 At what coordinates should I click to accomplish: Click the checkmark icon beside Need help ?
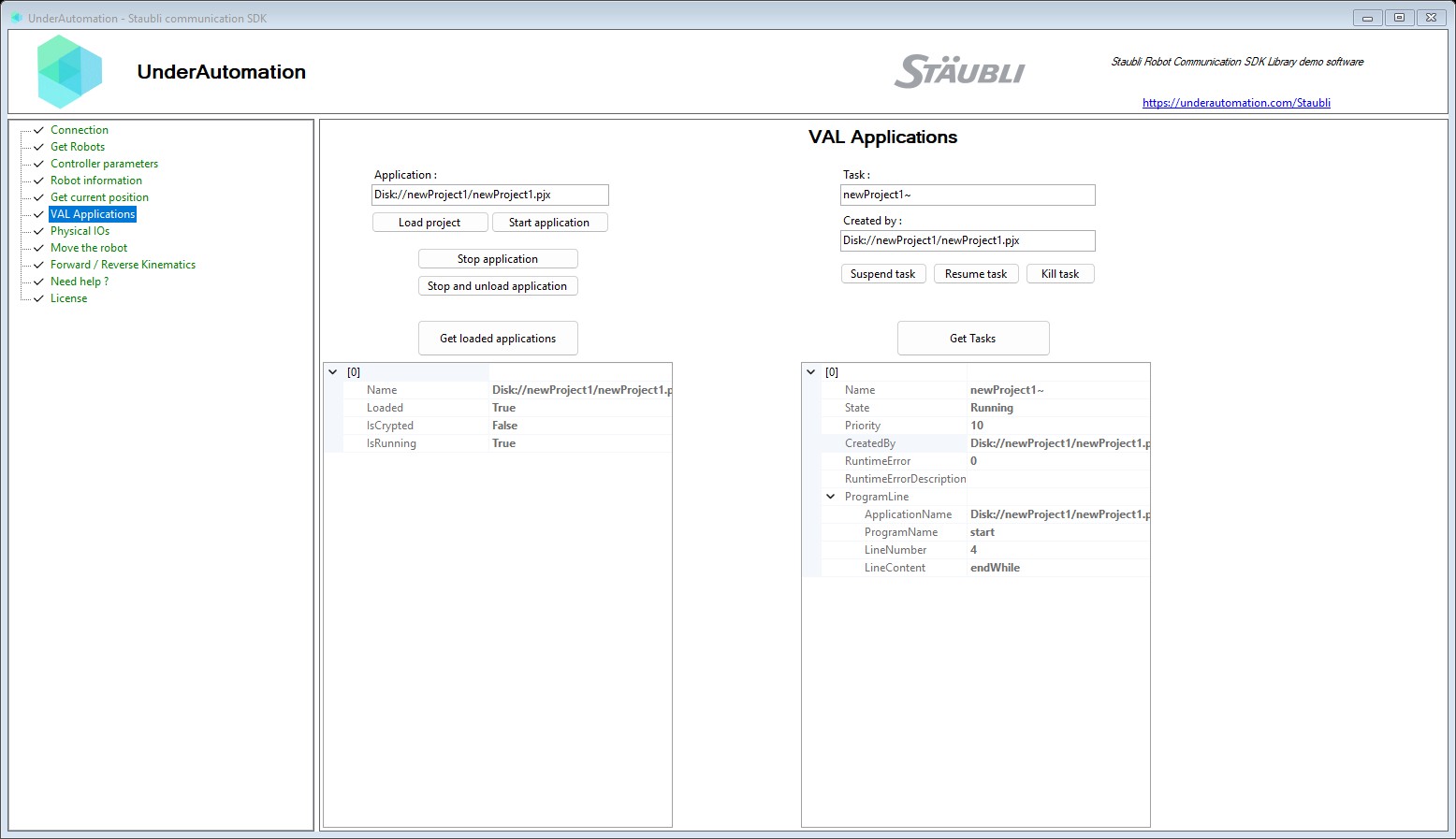click(37, 282)
